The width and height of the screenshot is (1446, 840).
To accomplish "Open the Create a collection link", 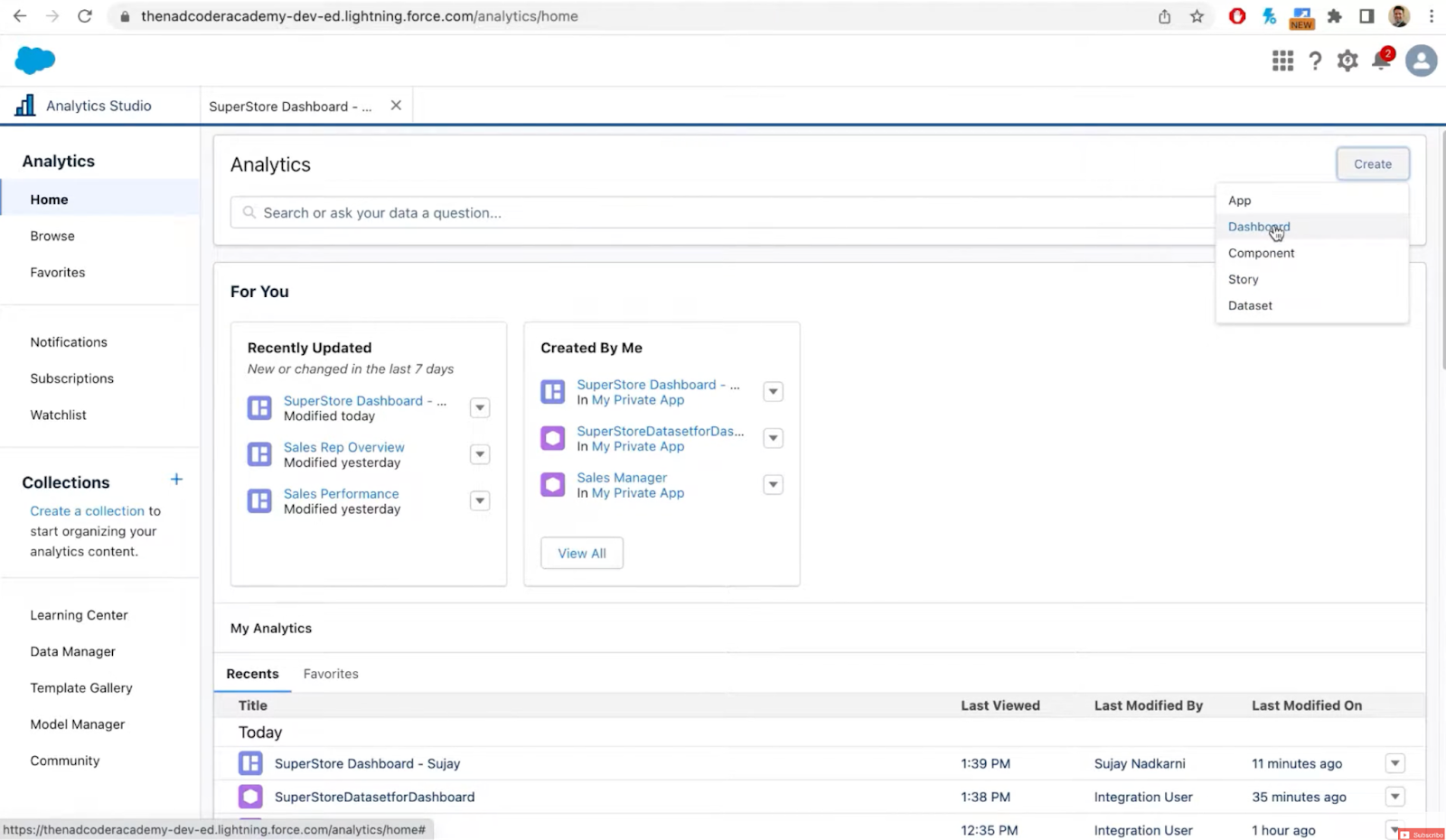I will click(x=87, y=510).
